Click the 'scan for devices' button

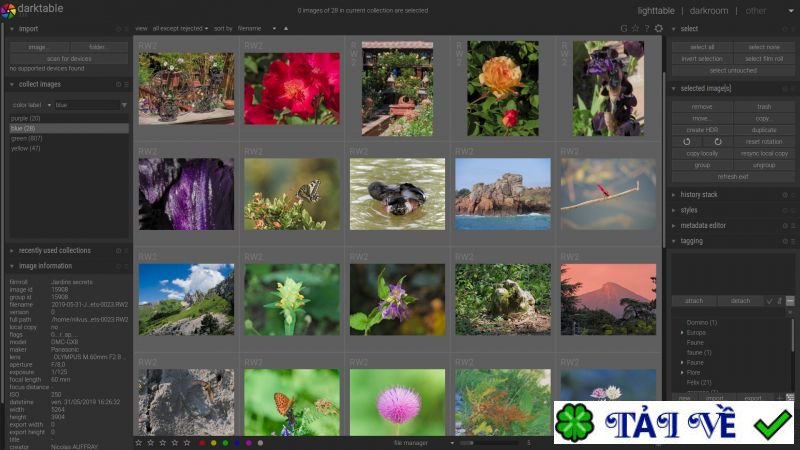point(67,58)
